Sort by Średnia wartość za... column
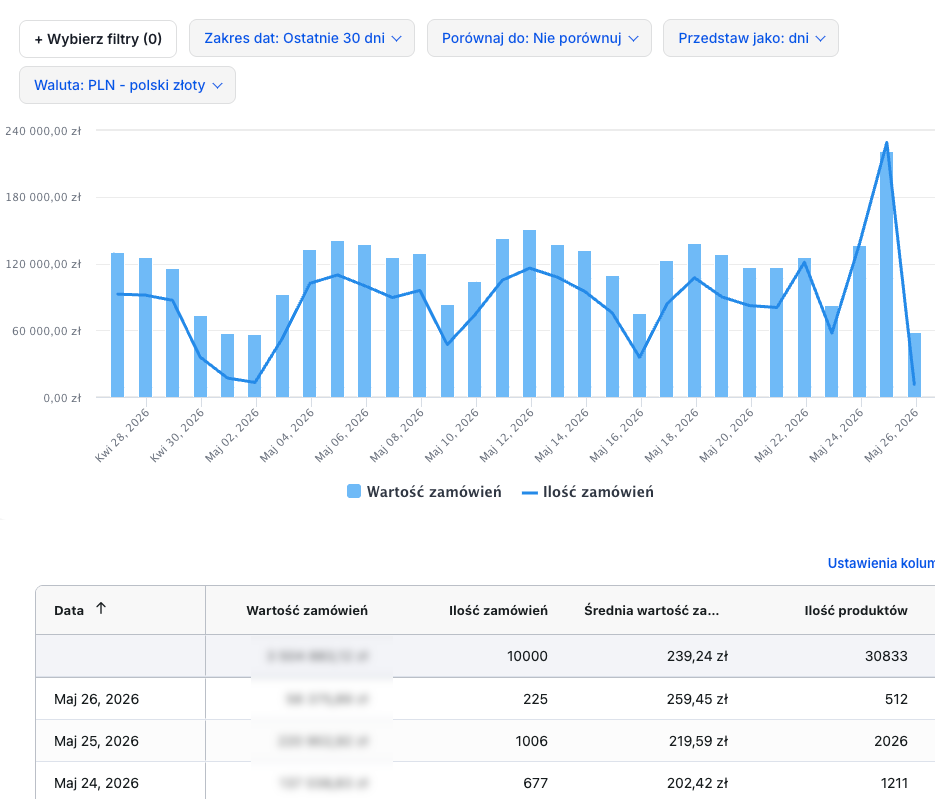The width and height of the screenshot is (935, 799). [651, 611]
